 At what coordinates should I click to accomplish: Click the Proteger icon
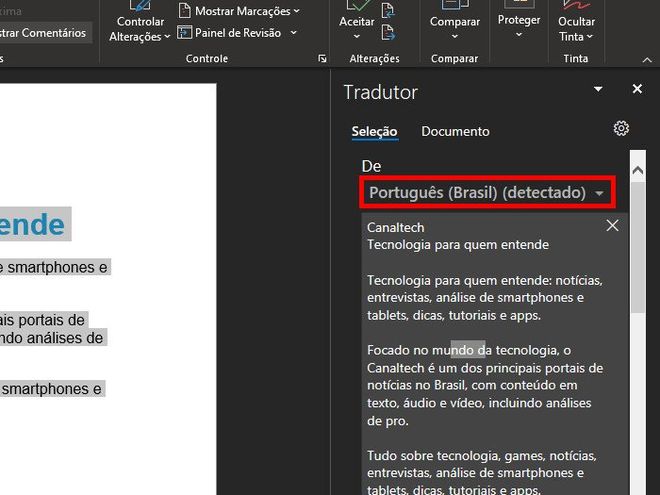(519, 4)
